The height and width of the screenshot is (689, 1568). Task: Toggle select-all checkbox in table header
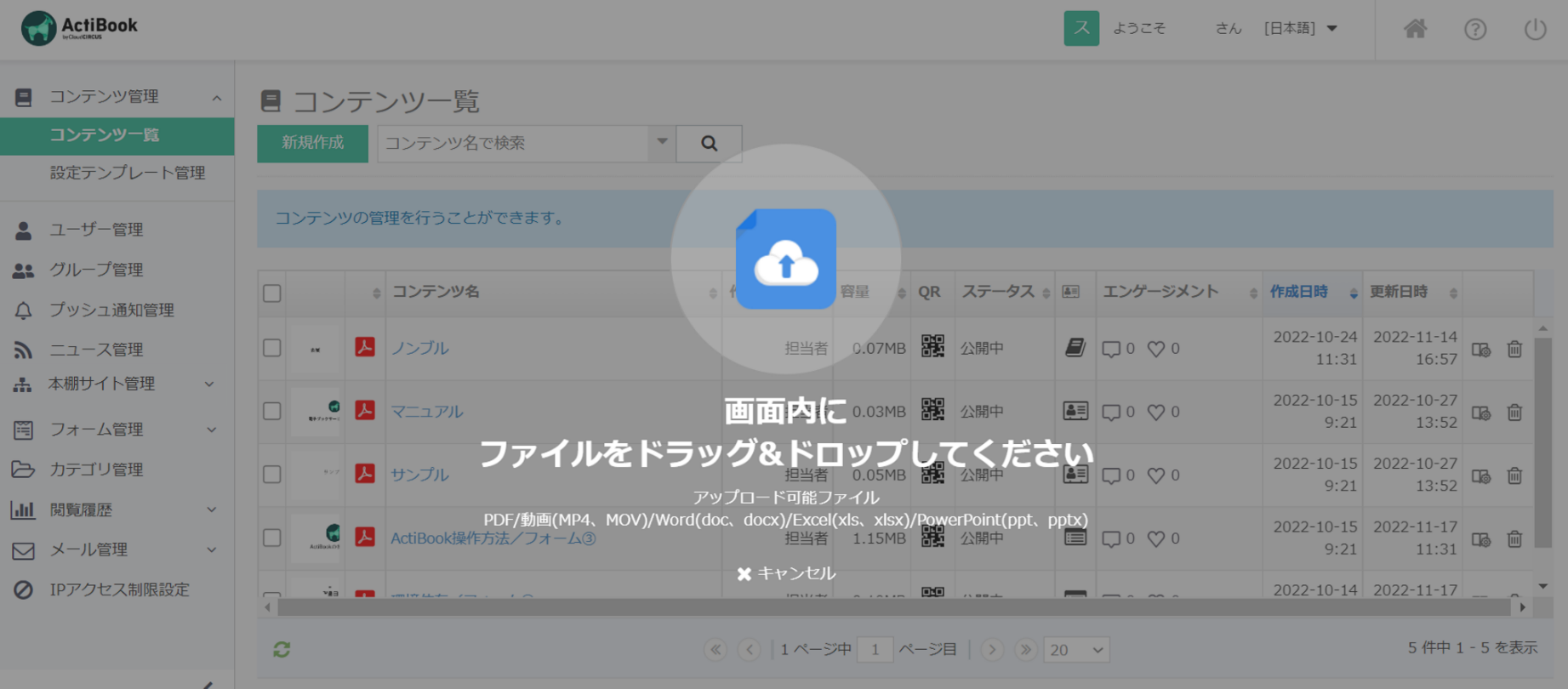[272, 293]
